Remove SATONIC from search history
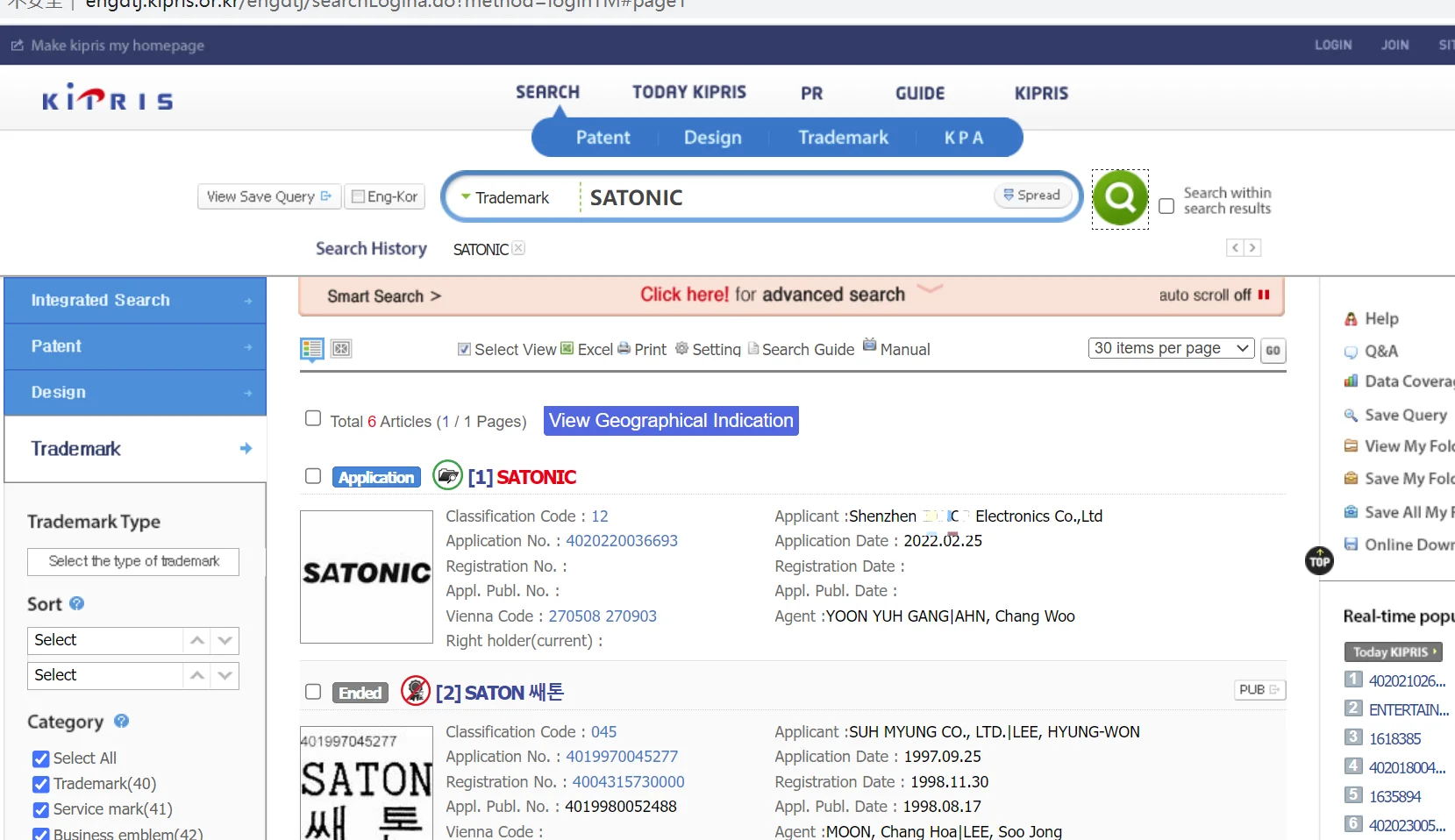This screenshot has width=1455, height=840. point(519,248)
